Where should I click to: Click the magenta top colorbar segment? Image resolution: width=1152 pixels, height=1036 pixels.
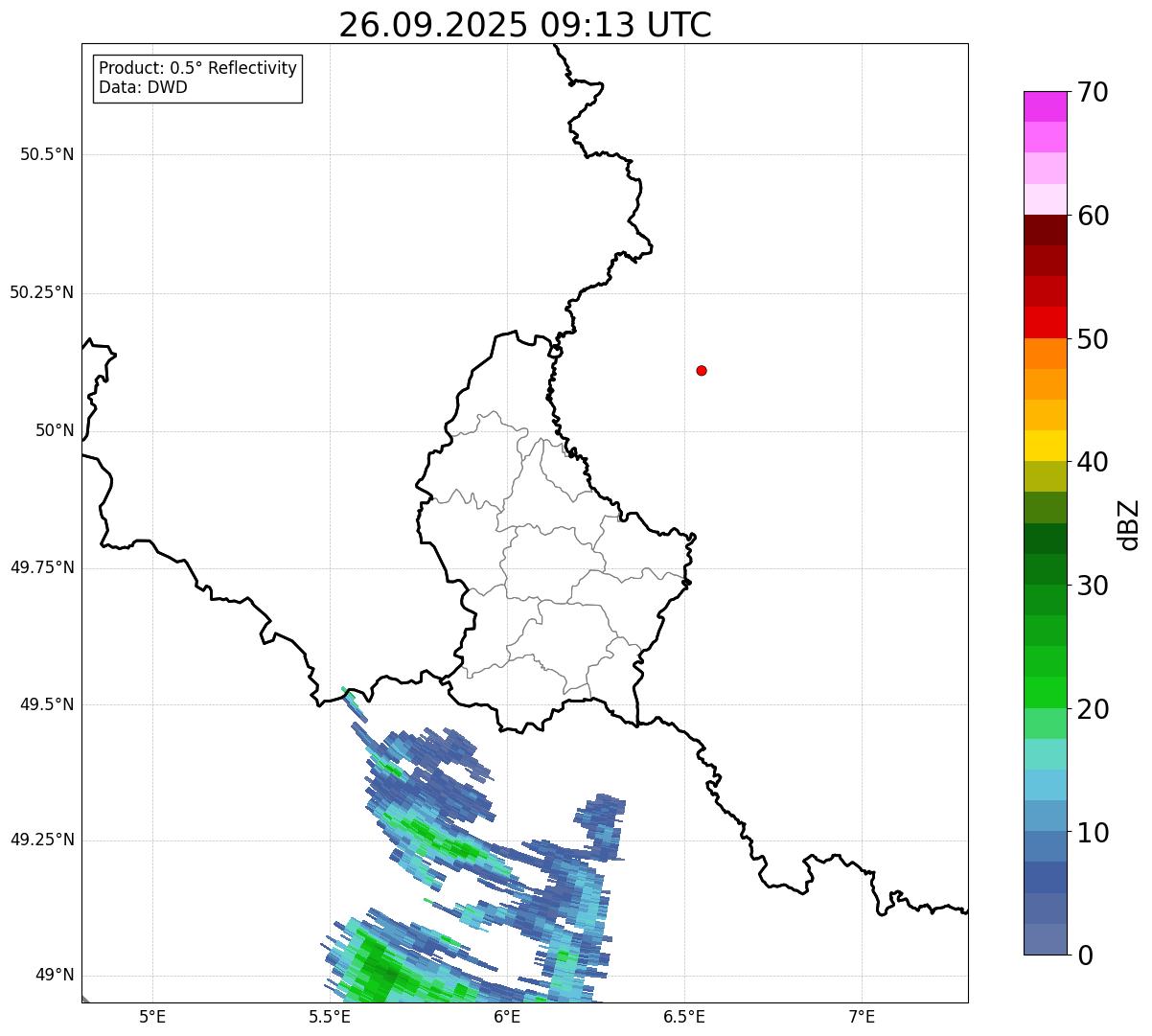coord(1045,106)
